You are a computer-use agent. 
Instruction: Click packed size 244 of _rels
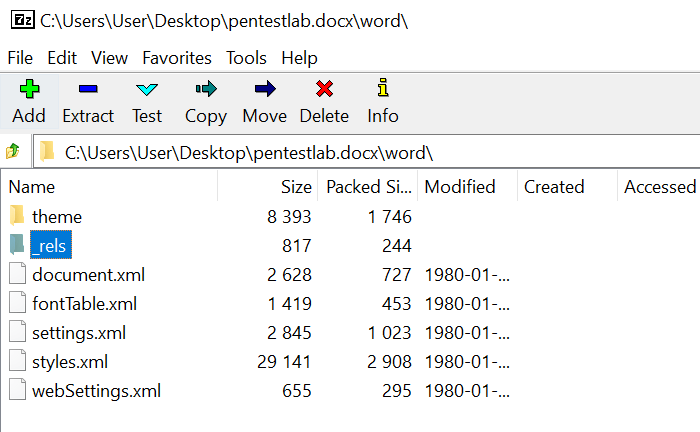click(x=396, y=246)
